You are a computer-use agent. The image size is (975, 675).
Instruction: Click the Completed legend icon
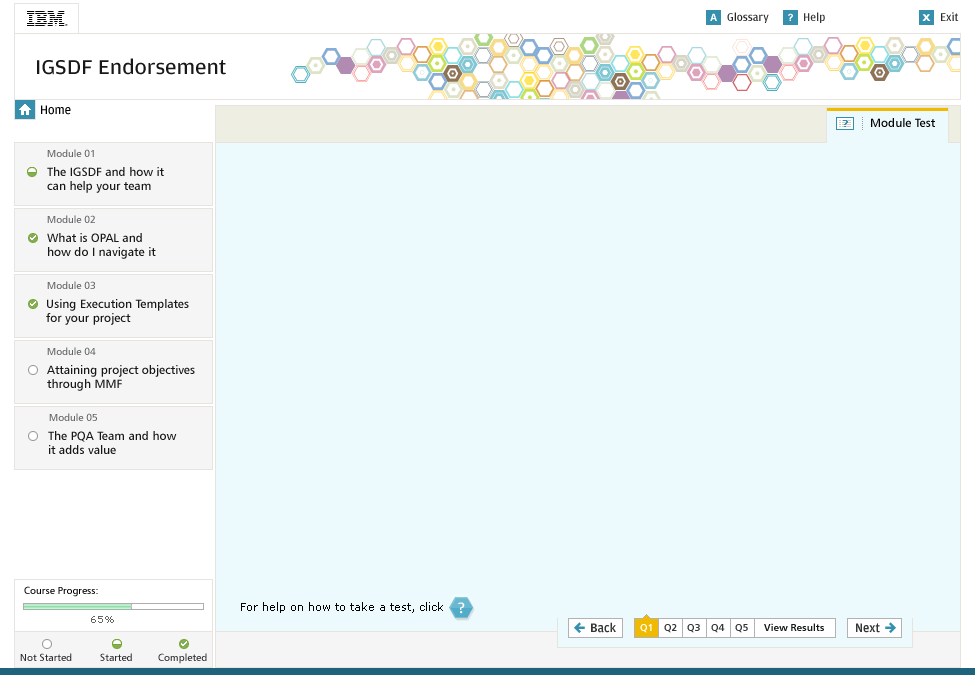click(x=183, y=644)
